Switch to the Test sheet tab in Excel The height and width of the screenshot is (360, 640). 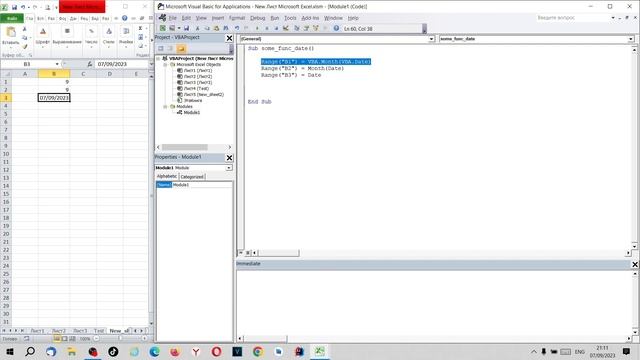pos(99,331)
